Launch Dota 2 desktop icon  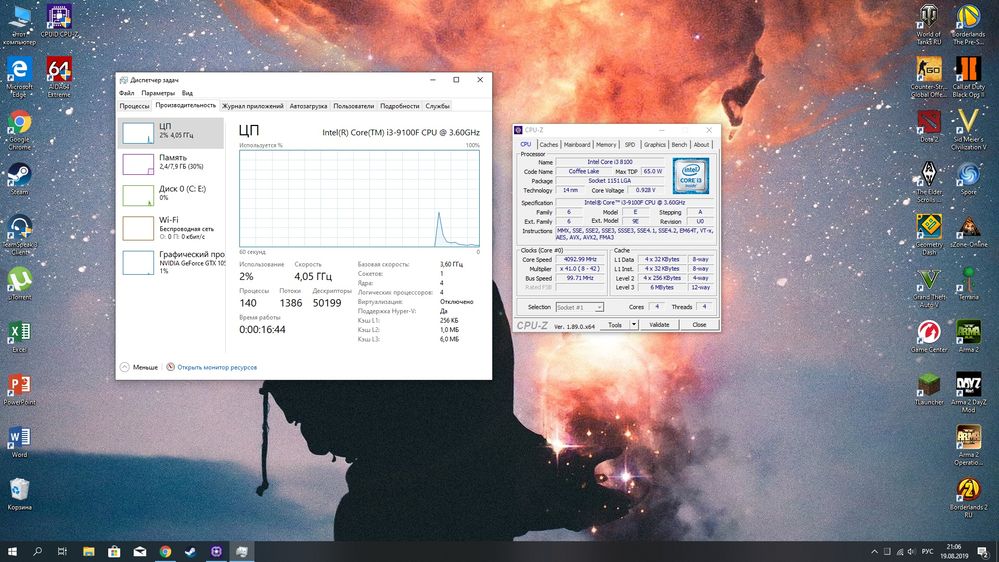click(x=928, y=126)
